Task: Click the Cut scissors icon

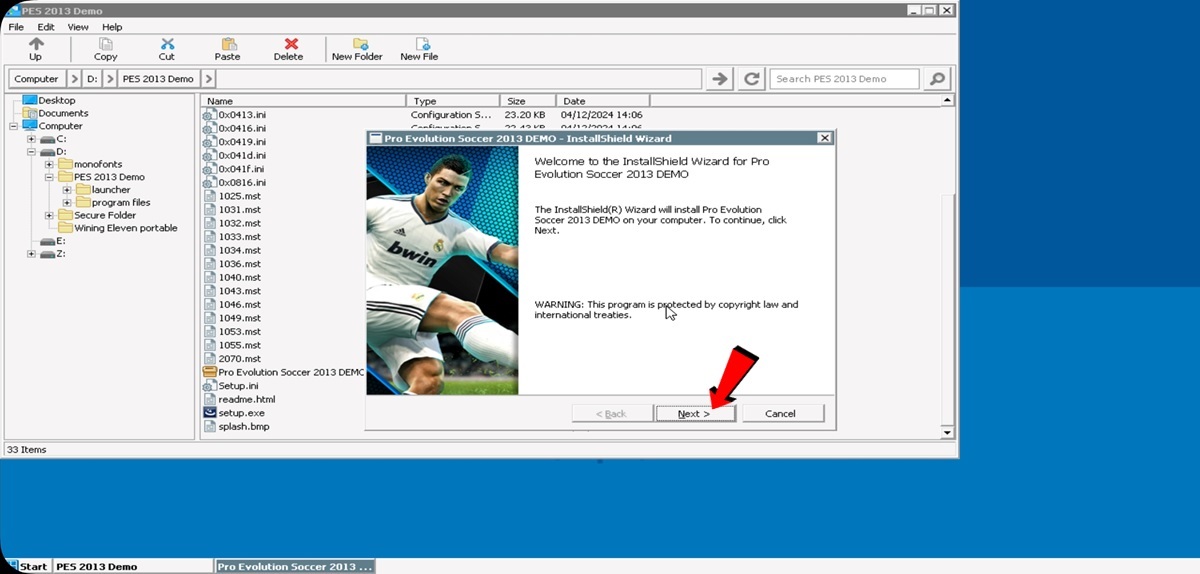Action: 167,44
